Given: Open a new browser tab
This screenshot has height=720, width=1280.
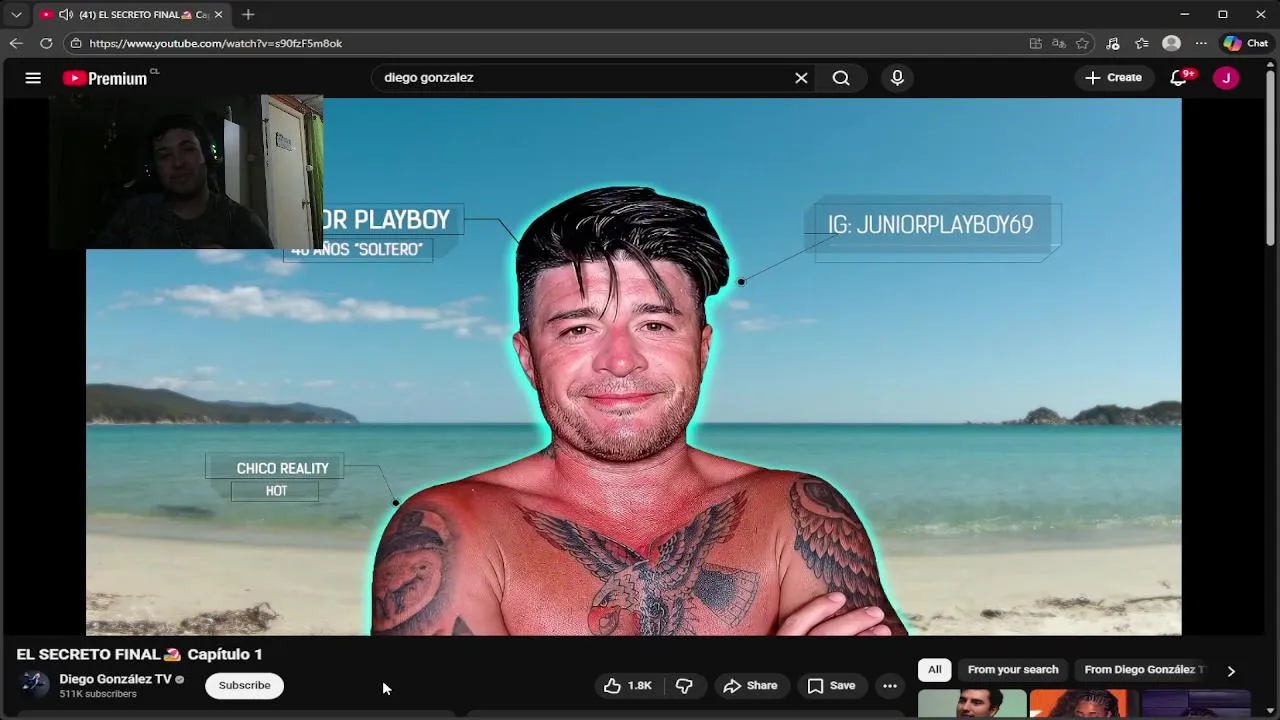Looking at the screenshot, I should tap(248, 15).
